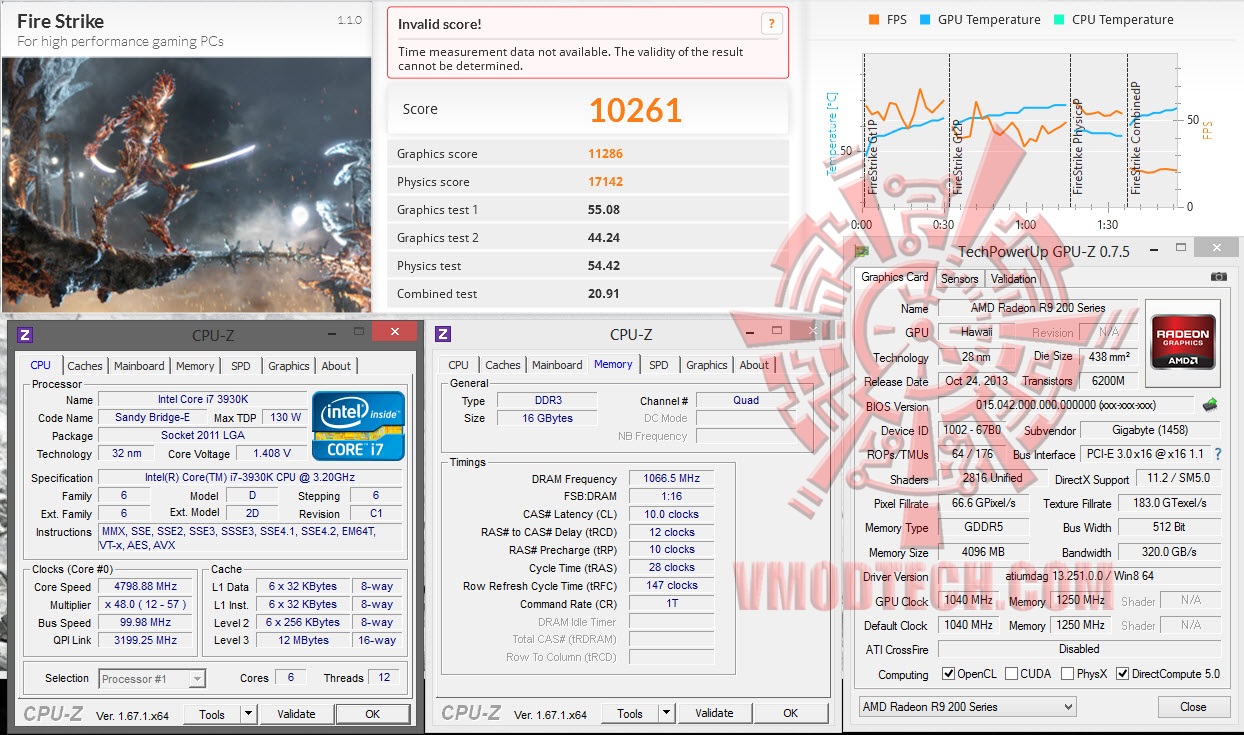Click the Close button in GPU-Z
Viewport: 1244px width, 735px height.
pyautogui.click(x=1193, y=706)
